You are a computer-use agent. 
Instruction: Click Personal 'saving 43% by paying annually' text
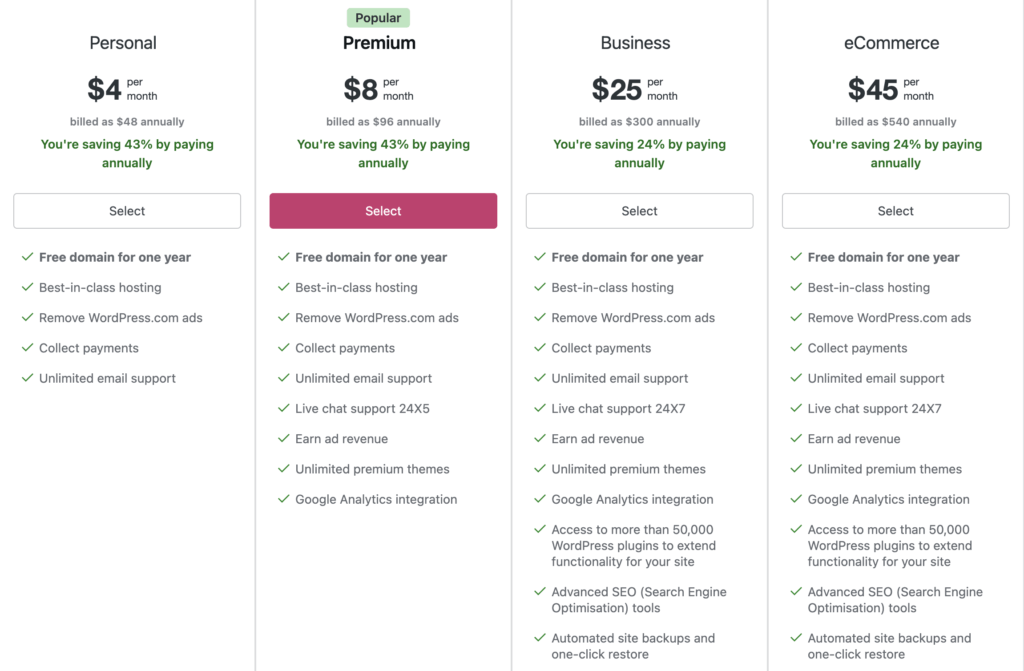pos(127,153)
